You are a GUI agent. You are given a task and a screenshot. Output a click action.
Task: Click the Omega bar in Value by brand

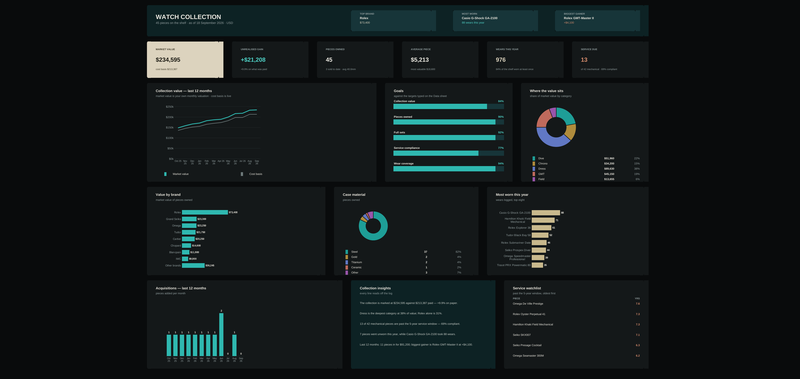coord(189,225)
